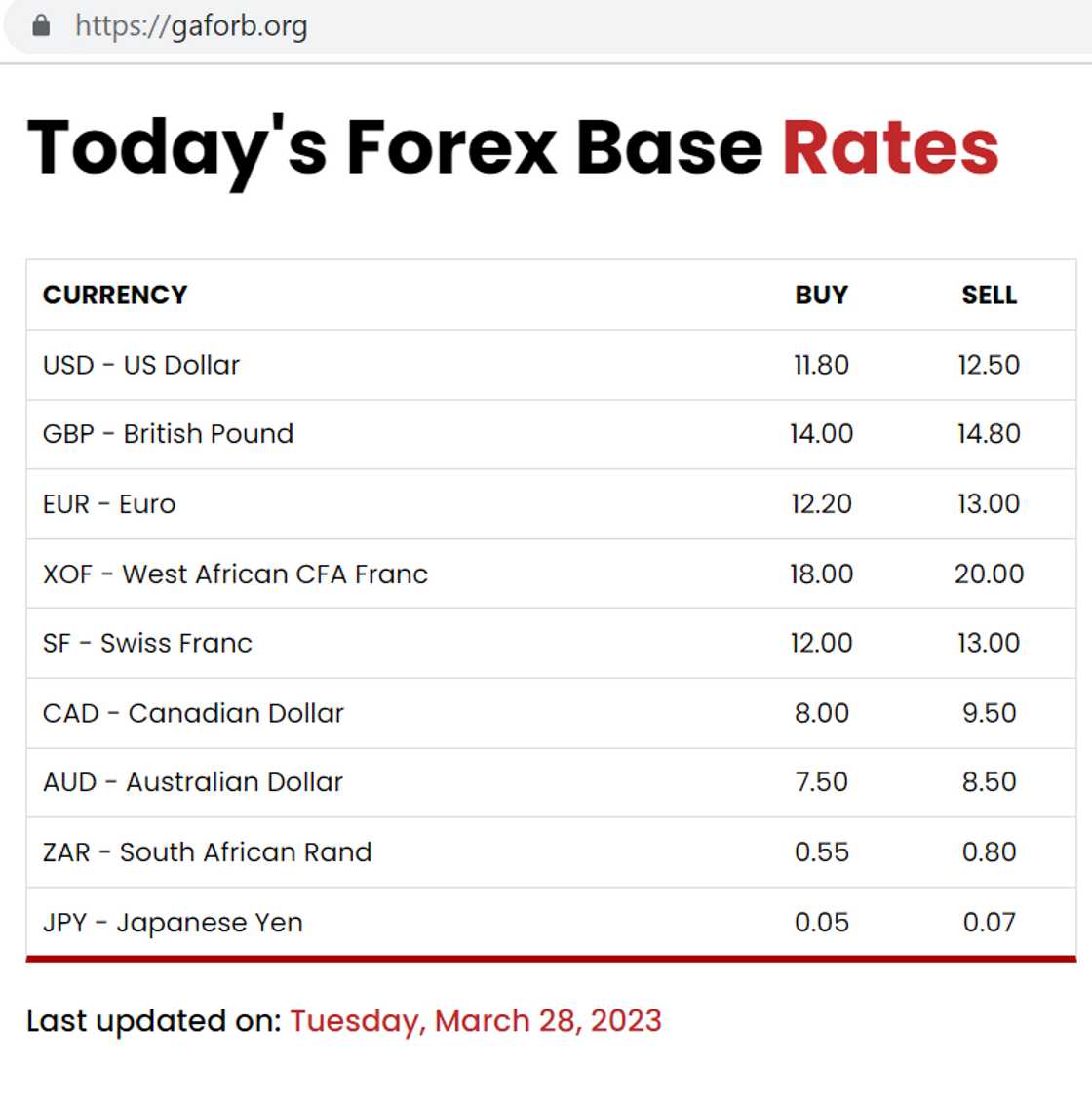Screen dimensions: 1092x1108
Task: Click the ZAR – South African Rand entry
Action: (208, 852)
